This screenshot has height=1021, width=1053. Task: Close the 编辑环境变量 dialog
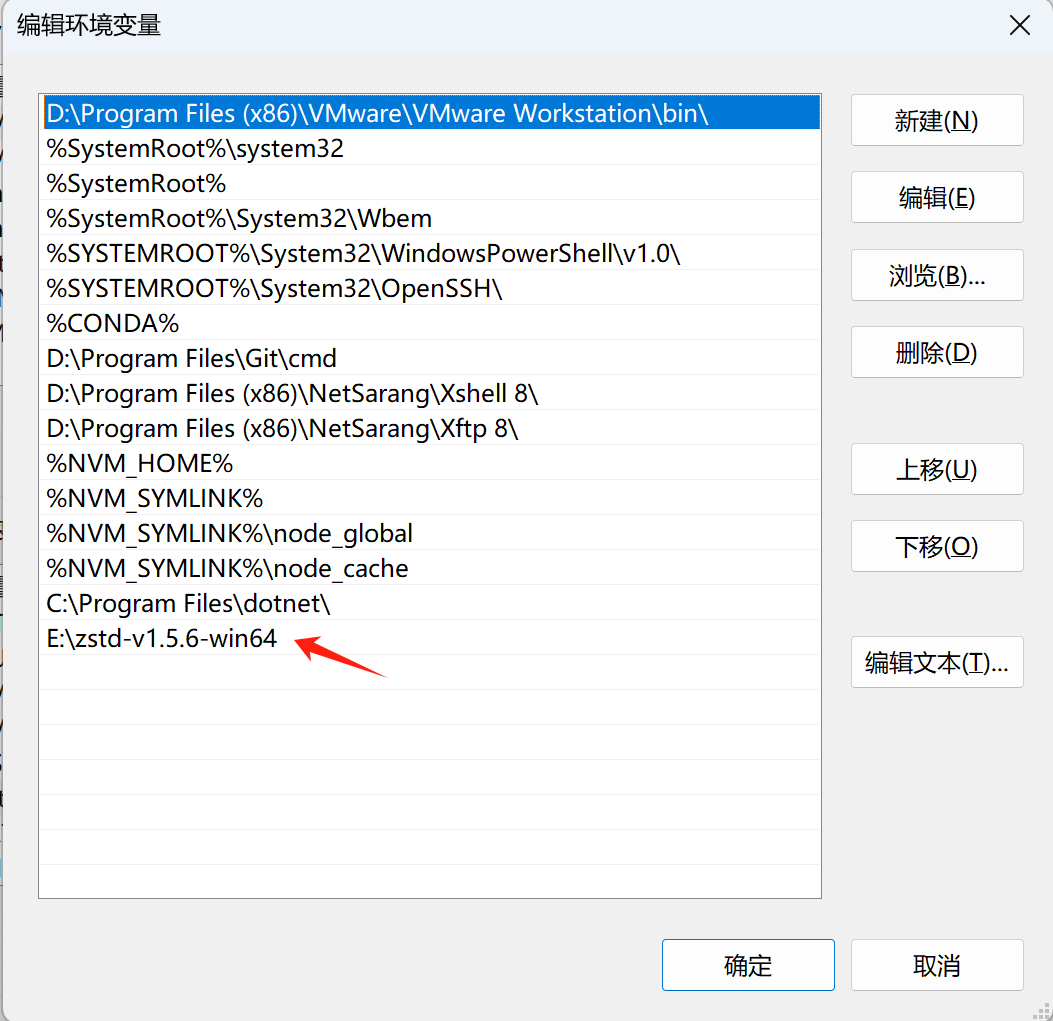click(x=1019, y=26)
